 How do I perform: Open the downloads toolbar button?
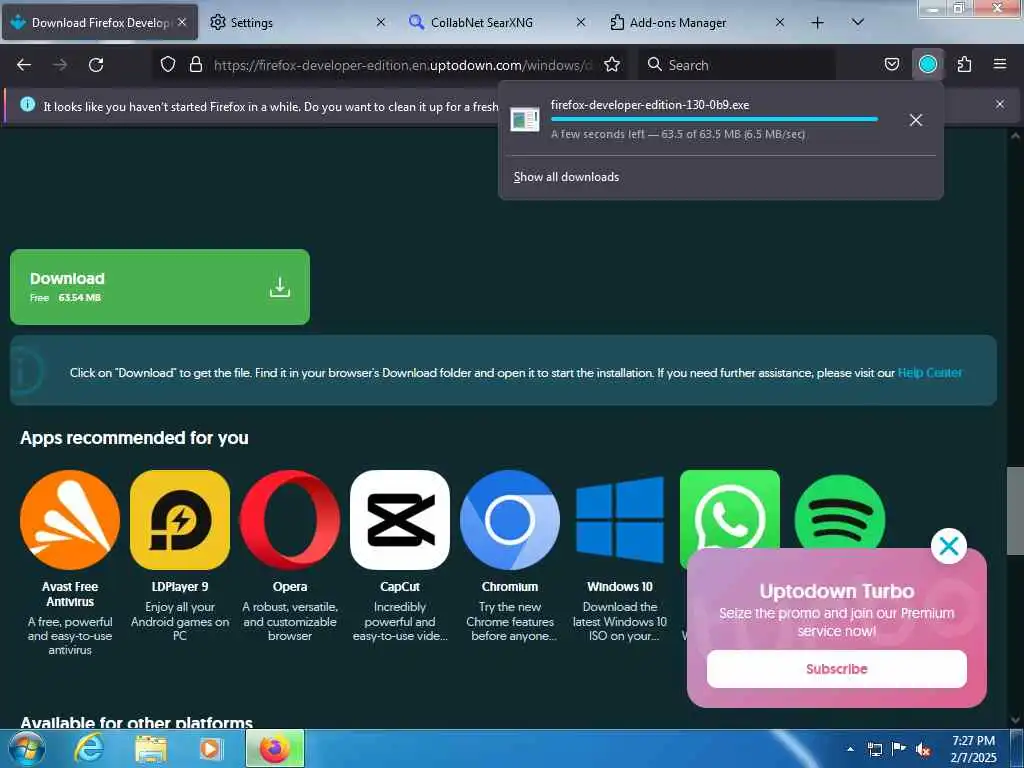[928, 65]
